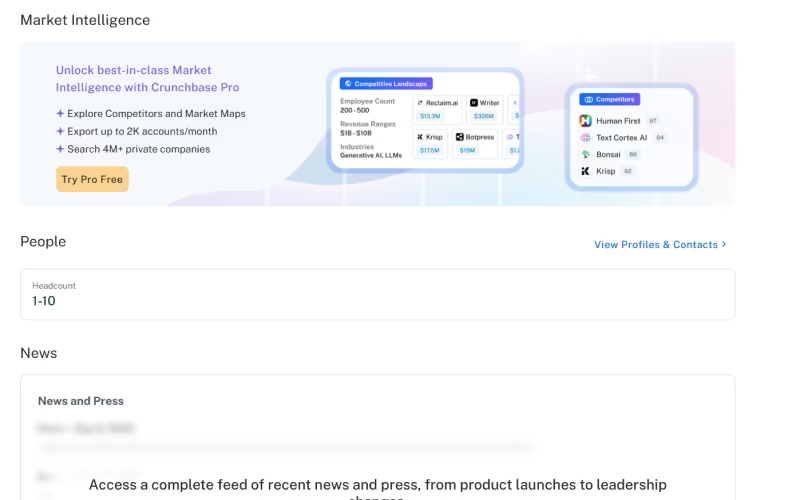Click the News and Press card title
The height and width of the screenshot is (500, 800).
point(81,401)
